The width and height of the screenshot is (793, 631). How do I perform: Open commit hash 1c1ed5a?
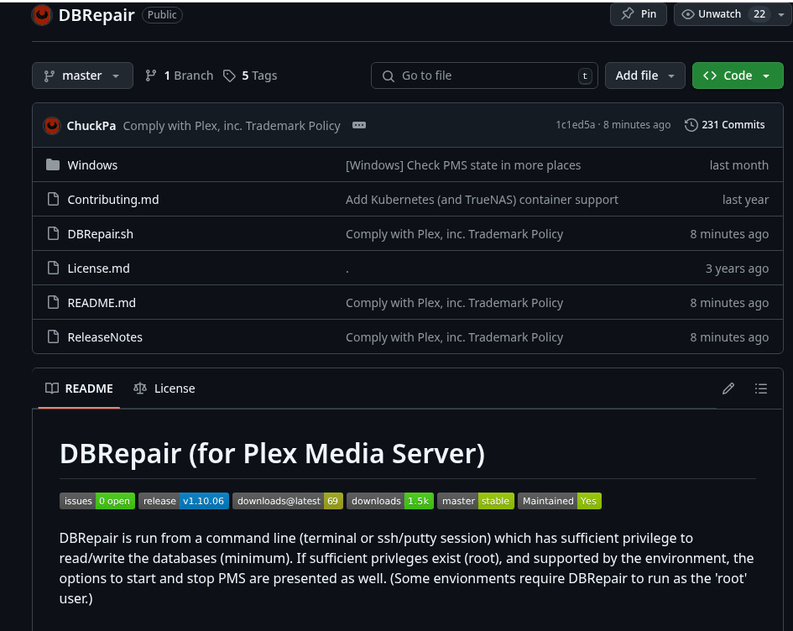(x=575, y=125)
